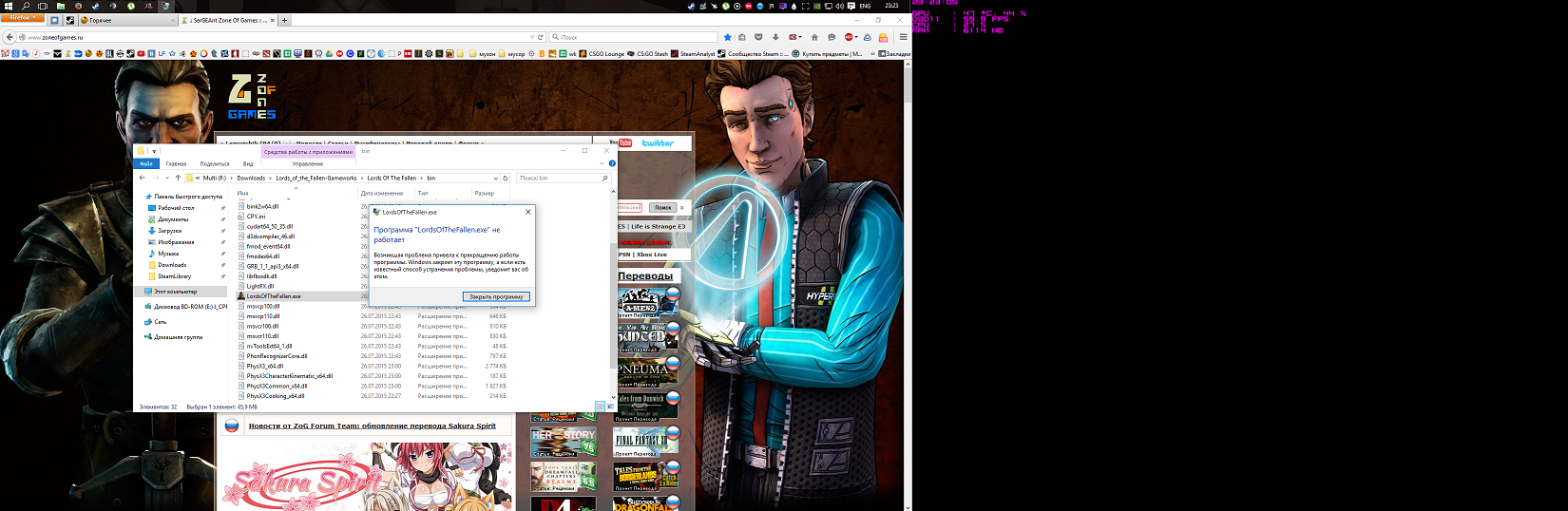Focus the Explorer search bin field
Viewport: 1568px width, 511px height.
click(563, 178)
